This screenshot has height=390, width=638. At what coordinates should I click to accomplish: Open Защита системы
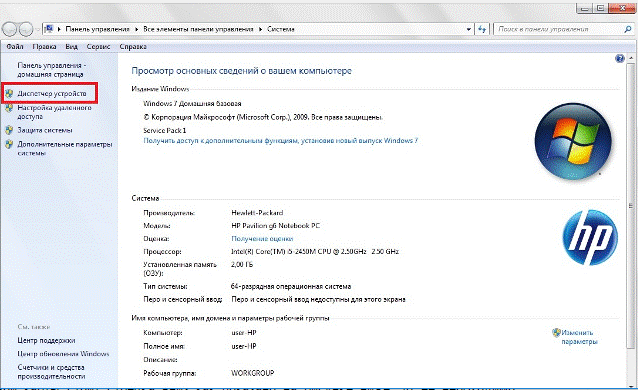tap(45, 130)
